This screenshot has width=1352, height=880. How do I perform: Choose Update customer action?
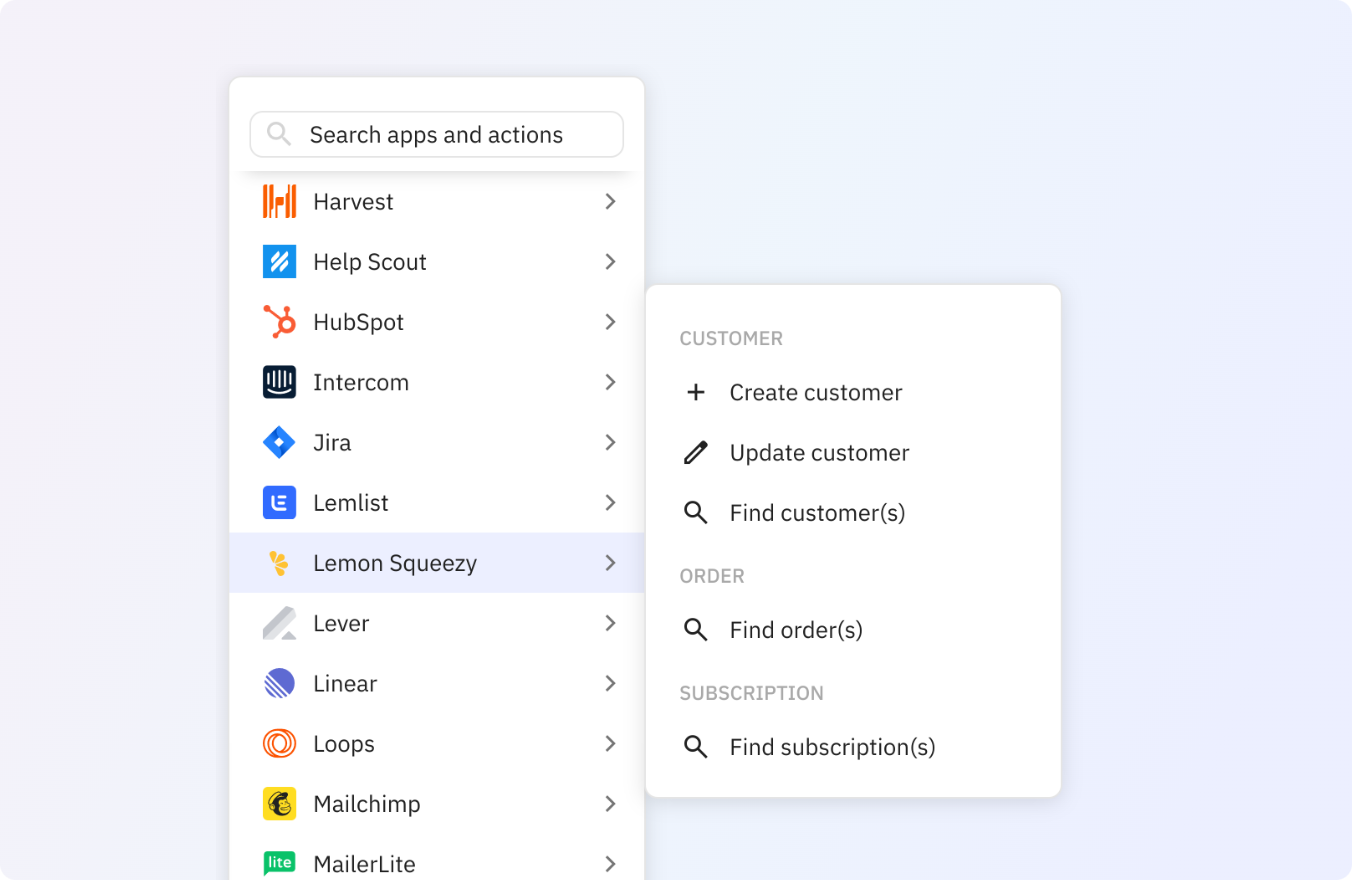click(x=853, y=452)
